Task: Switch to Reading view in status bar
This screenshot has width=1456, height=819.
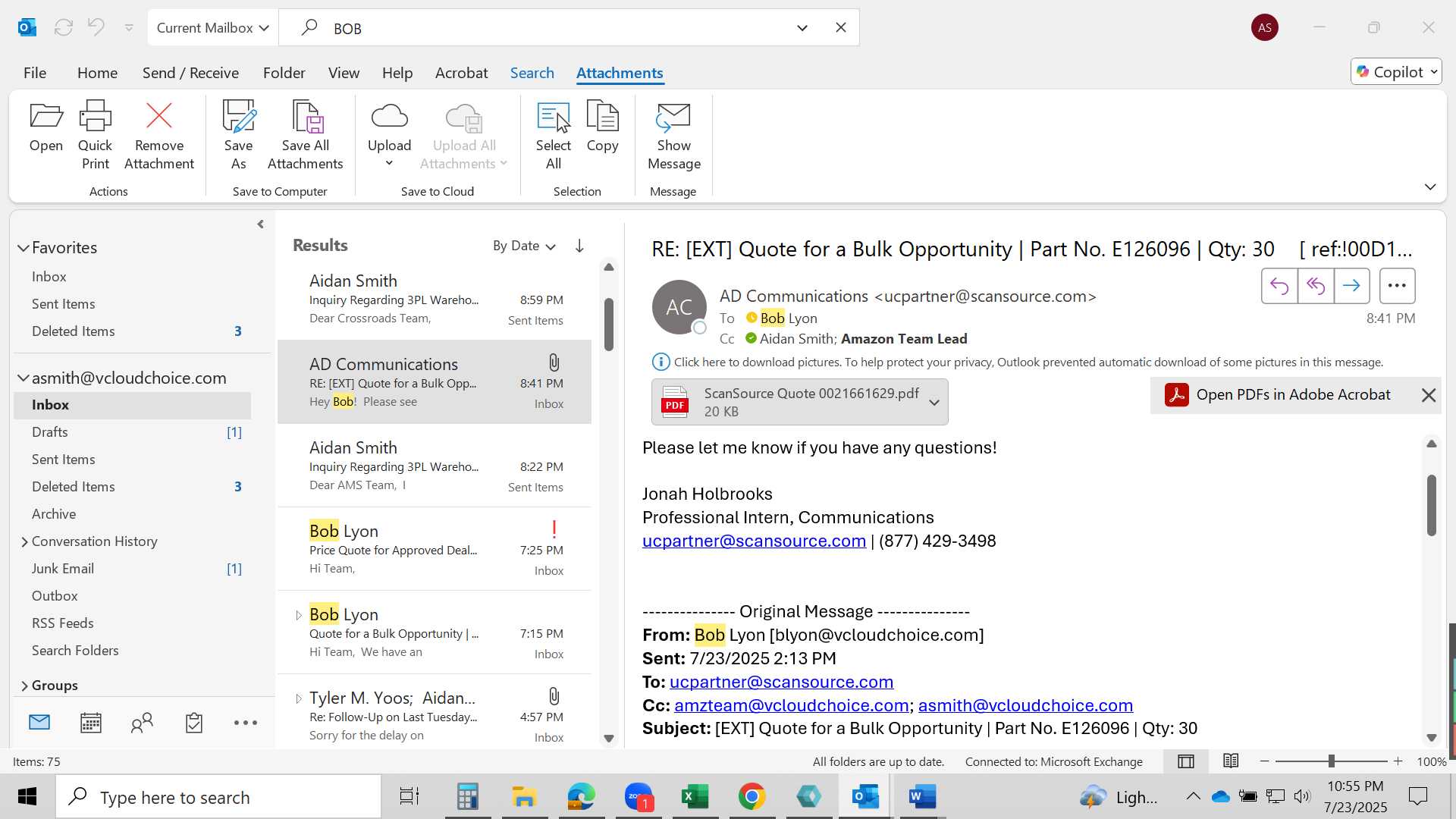Action: [1231, 761]
